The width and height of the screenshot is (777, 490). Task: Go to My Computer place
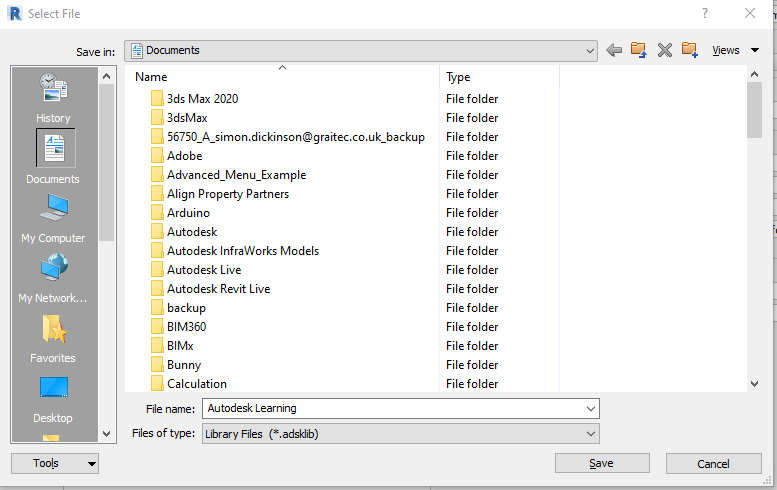click(54, 218)
